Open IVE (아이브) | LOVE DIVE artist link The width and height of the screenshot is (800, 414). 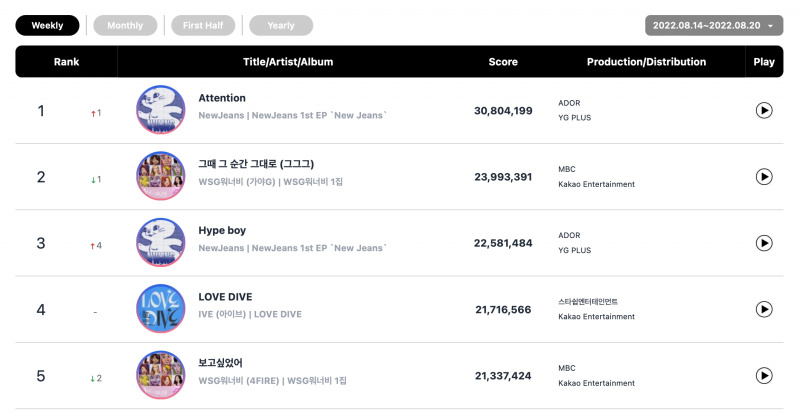click(x=250, y=314)
